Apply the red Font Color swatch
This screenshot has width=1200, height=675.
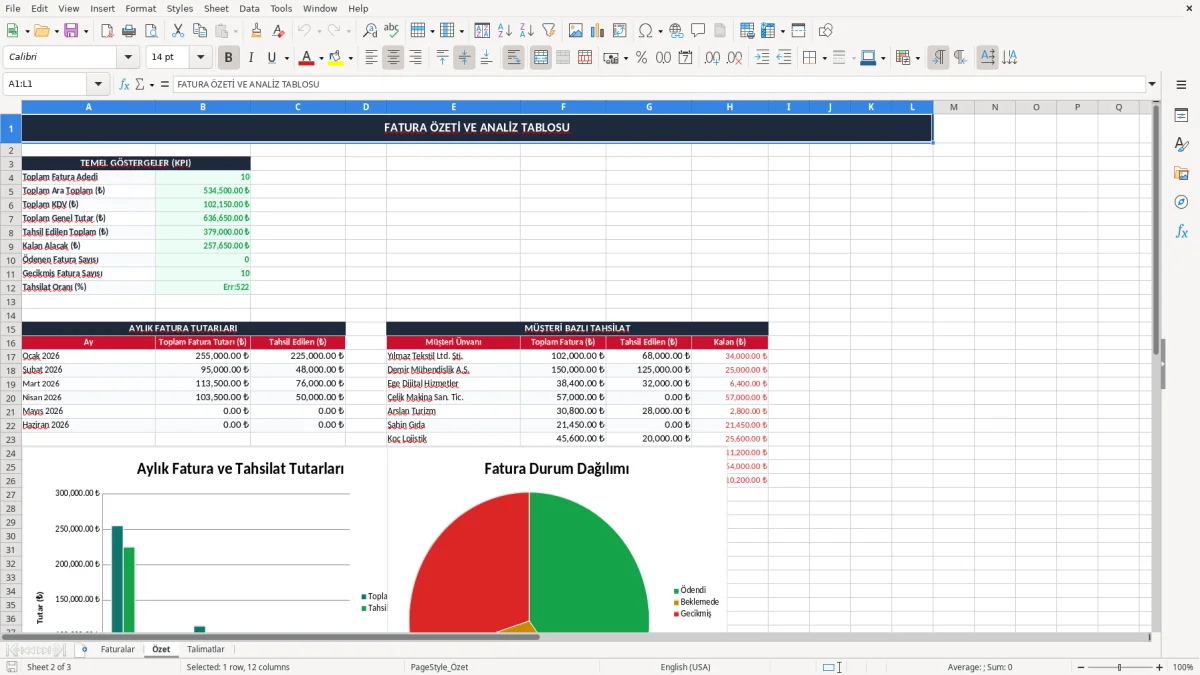[x=306, y=58]
